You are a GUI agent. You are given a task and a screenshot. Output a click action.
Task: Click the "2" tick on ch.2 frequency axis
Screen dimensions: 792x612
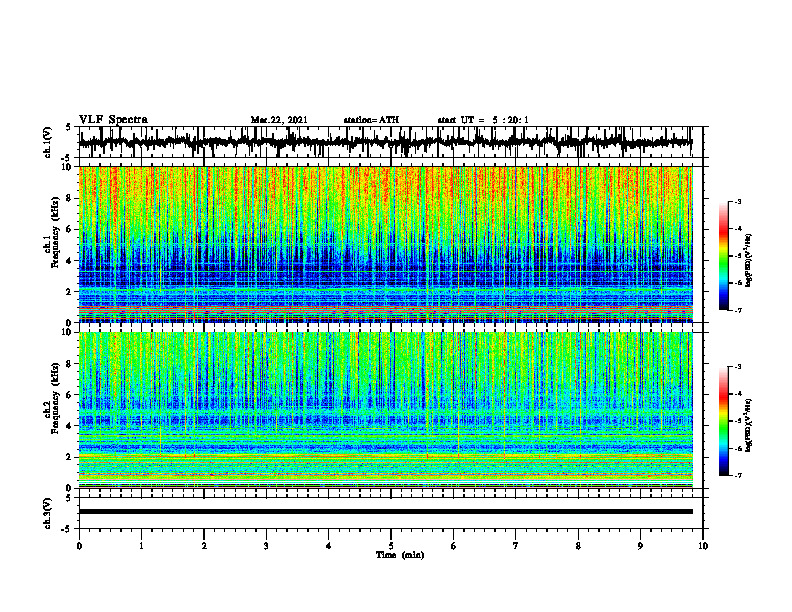pyautogui.click(x=70, y=457)
